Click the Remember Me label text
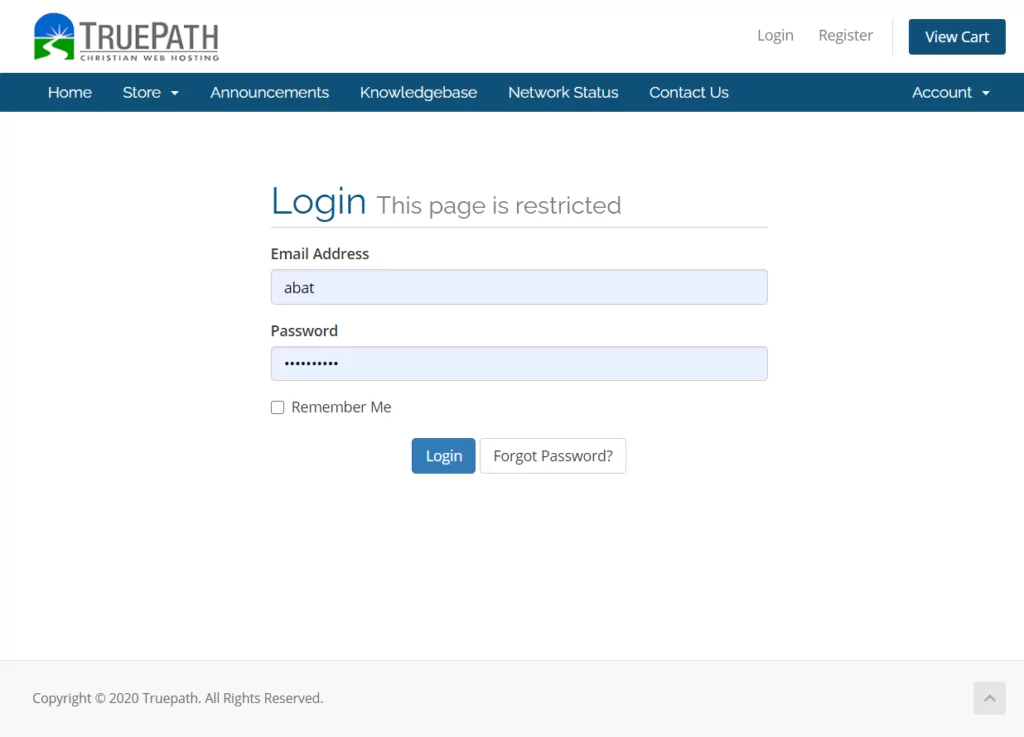Screen dimensions: 1024x737 pyautogui.click(x=341, y=408)
